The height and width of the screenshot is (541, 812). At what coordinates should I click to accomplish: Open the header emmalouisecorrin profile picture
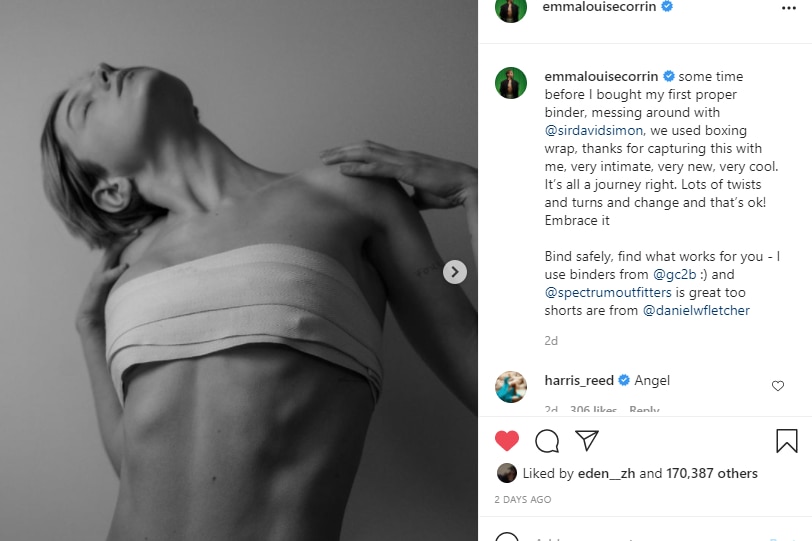[x=511, y=8]
